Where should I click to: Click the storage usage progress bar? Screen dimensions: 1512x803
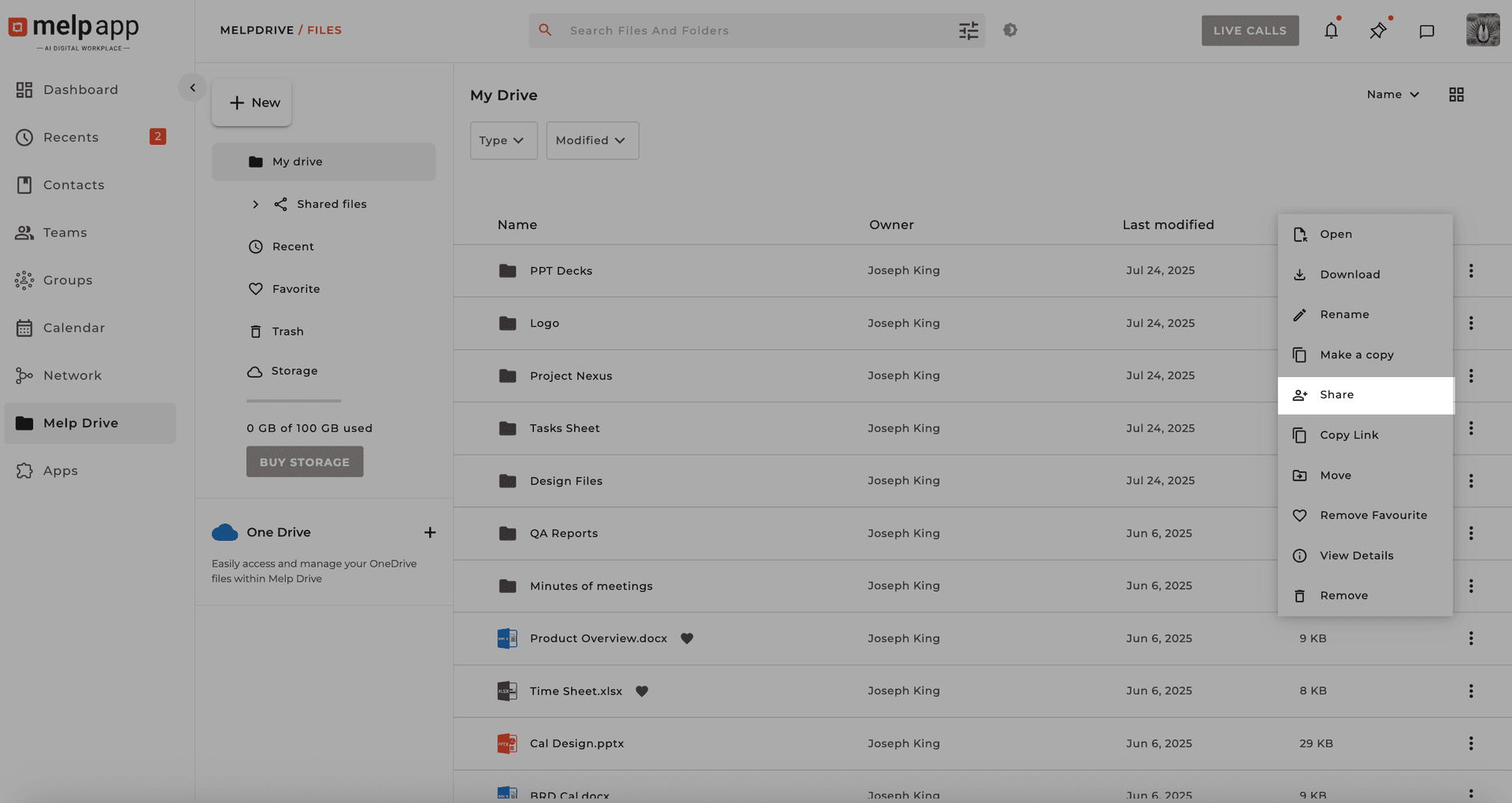pos(294,401)
